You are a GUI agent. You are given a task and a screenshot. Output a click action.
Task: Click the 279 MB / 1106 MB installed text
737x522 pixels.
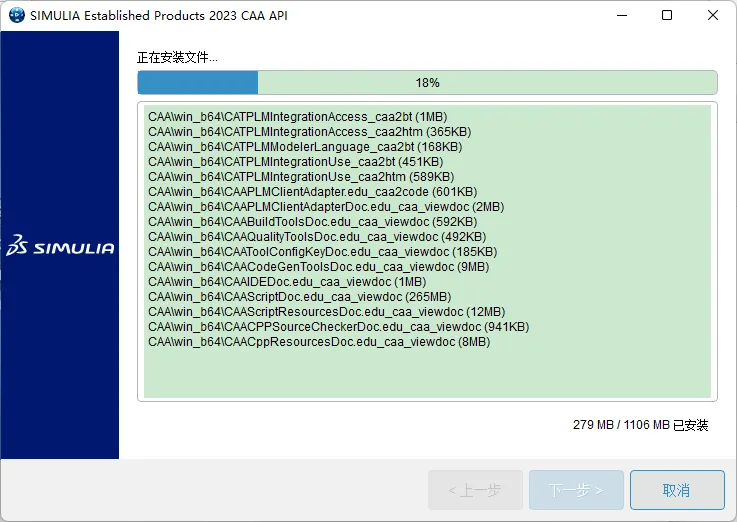[640, 425]
